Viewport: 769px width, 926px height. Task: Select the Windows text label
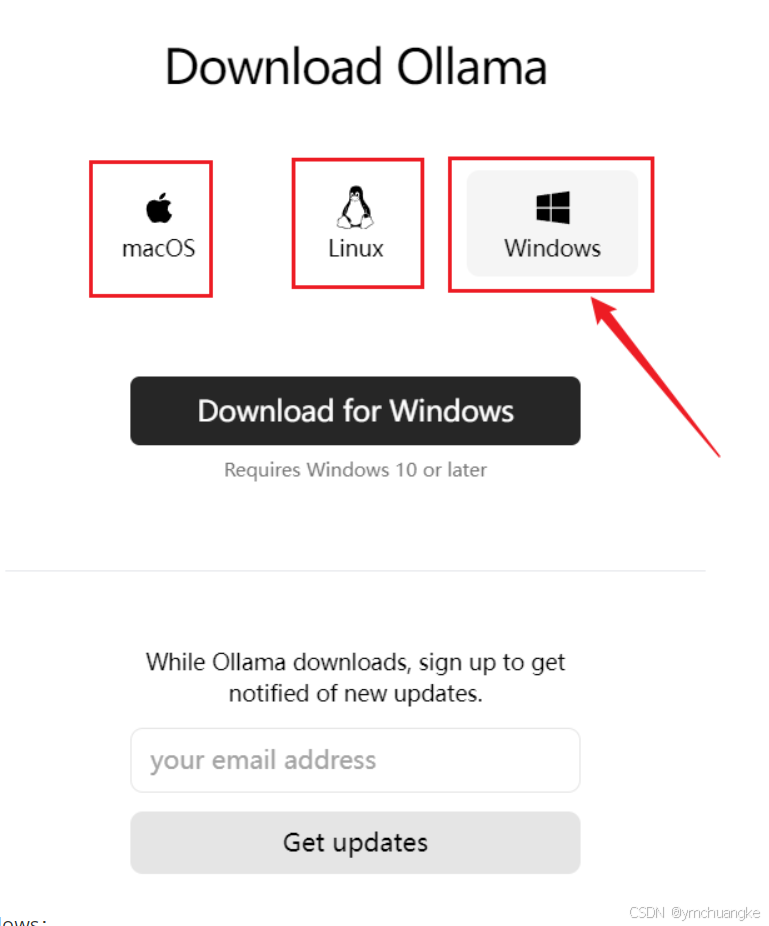coord(553,249)
